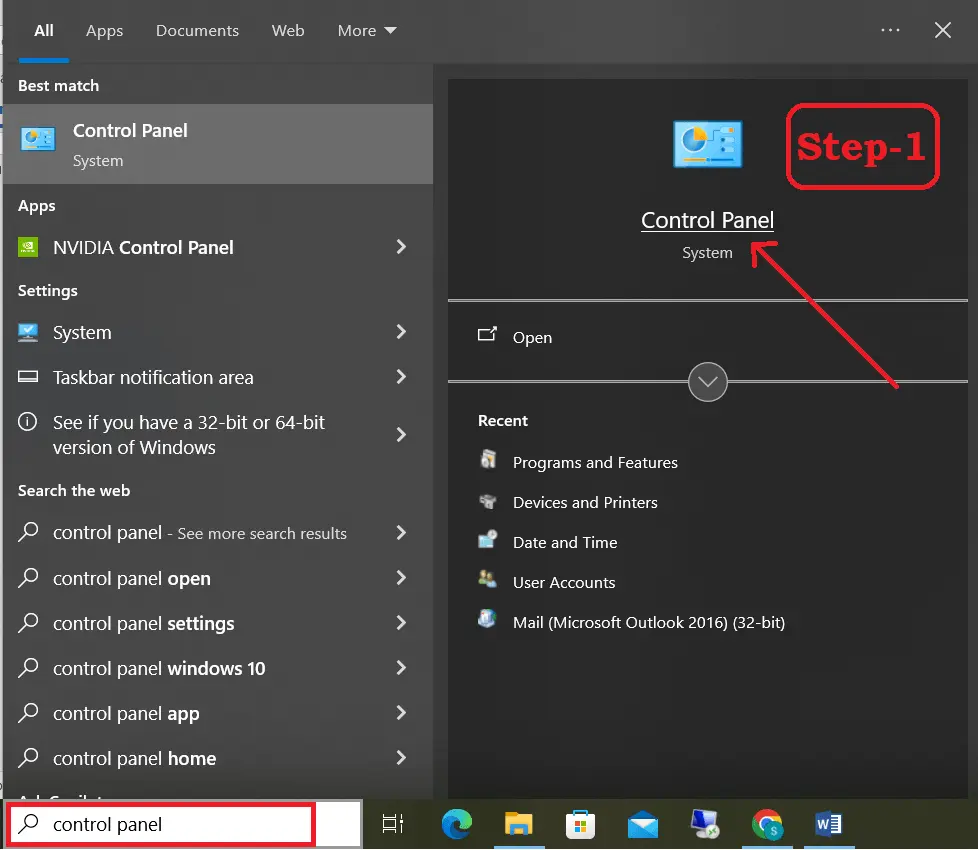
Task: Click the Programs and Features icon
Action: click(x=488, y=460)
